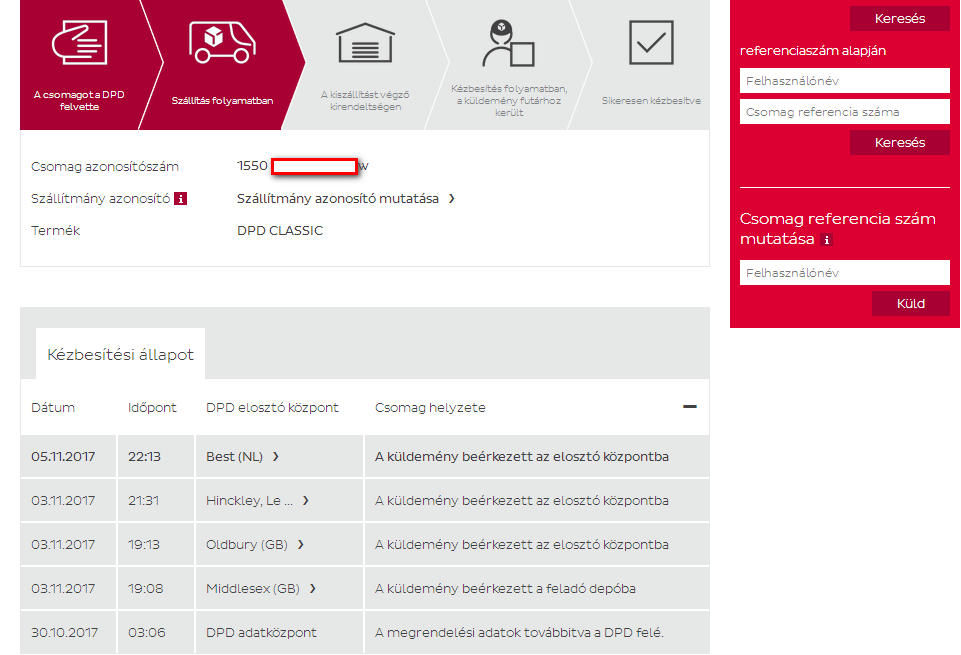961x655 pixels.
Task: Click the time 22:13
Action: 144,456
